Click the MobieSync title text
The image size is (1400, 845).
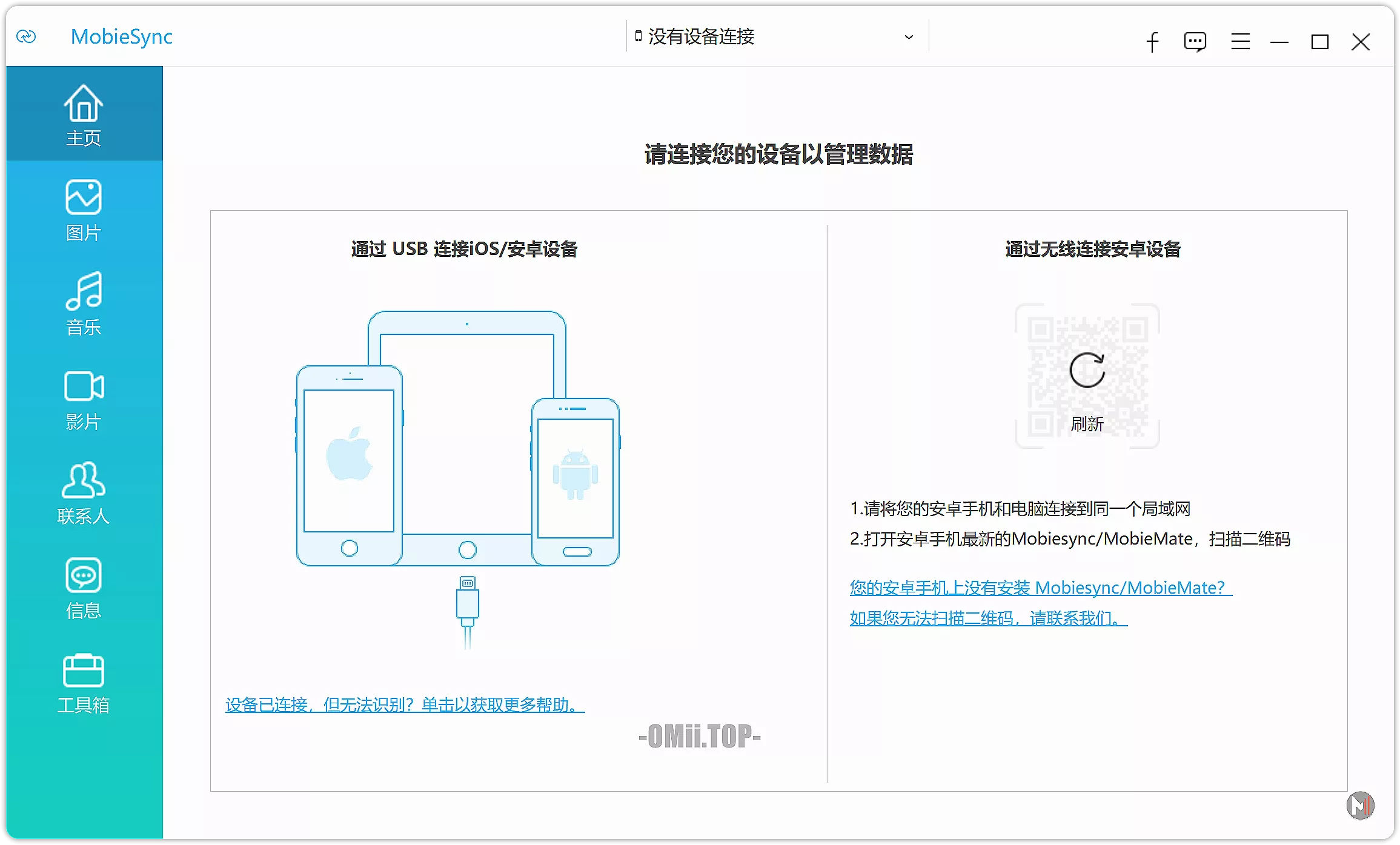[122, 37]
